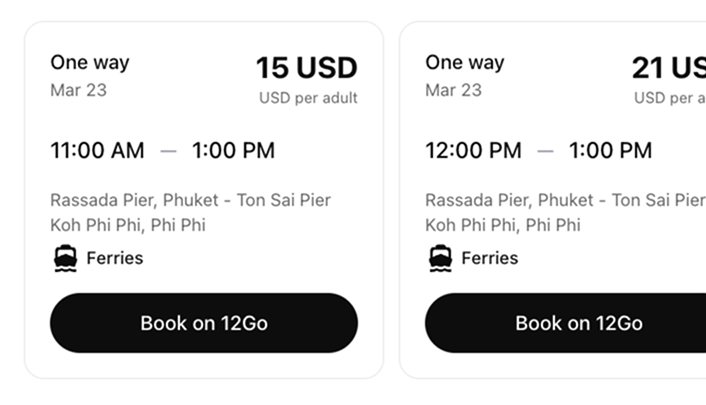Click the Mar 23 date in first card

[x=78, y=90]
